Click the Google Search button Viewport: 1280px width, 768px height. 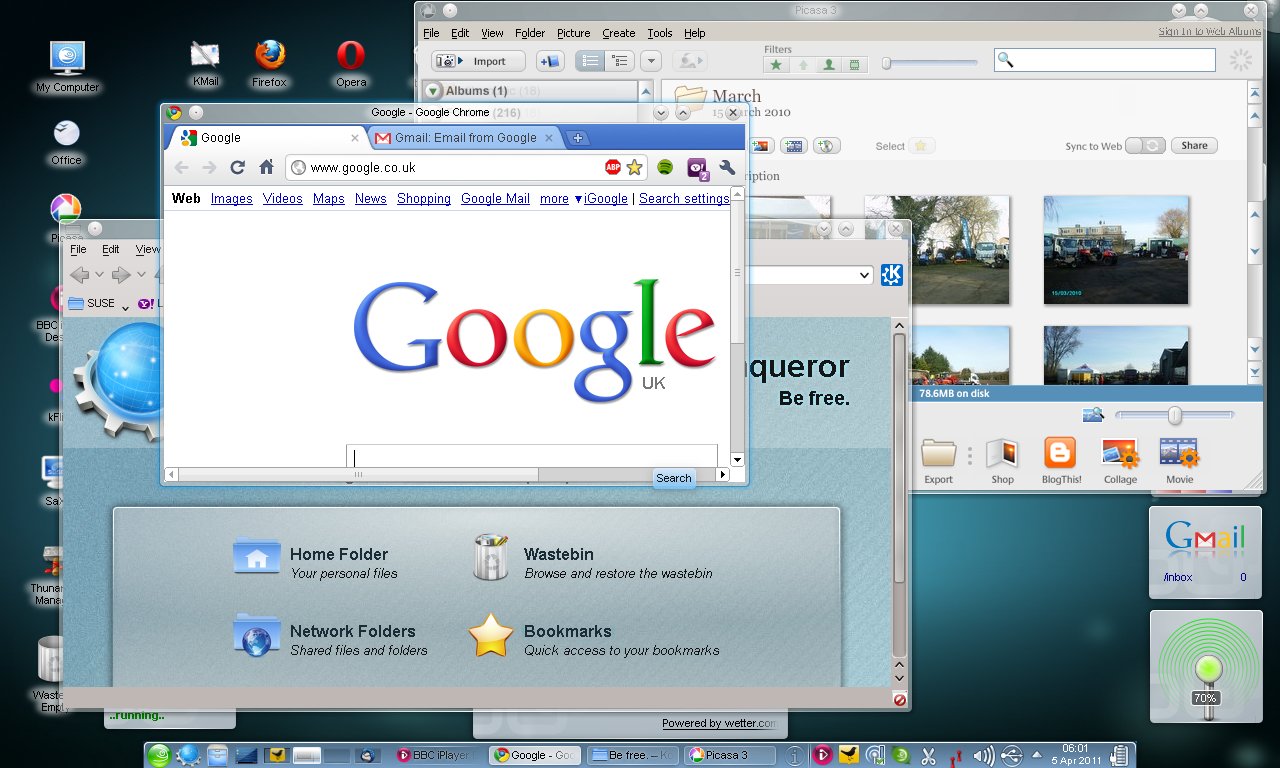click(673, 478)
